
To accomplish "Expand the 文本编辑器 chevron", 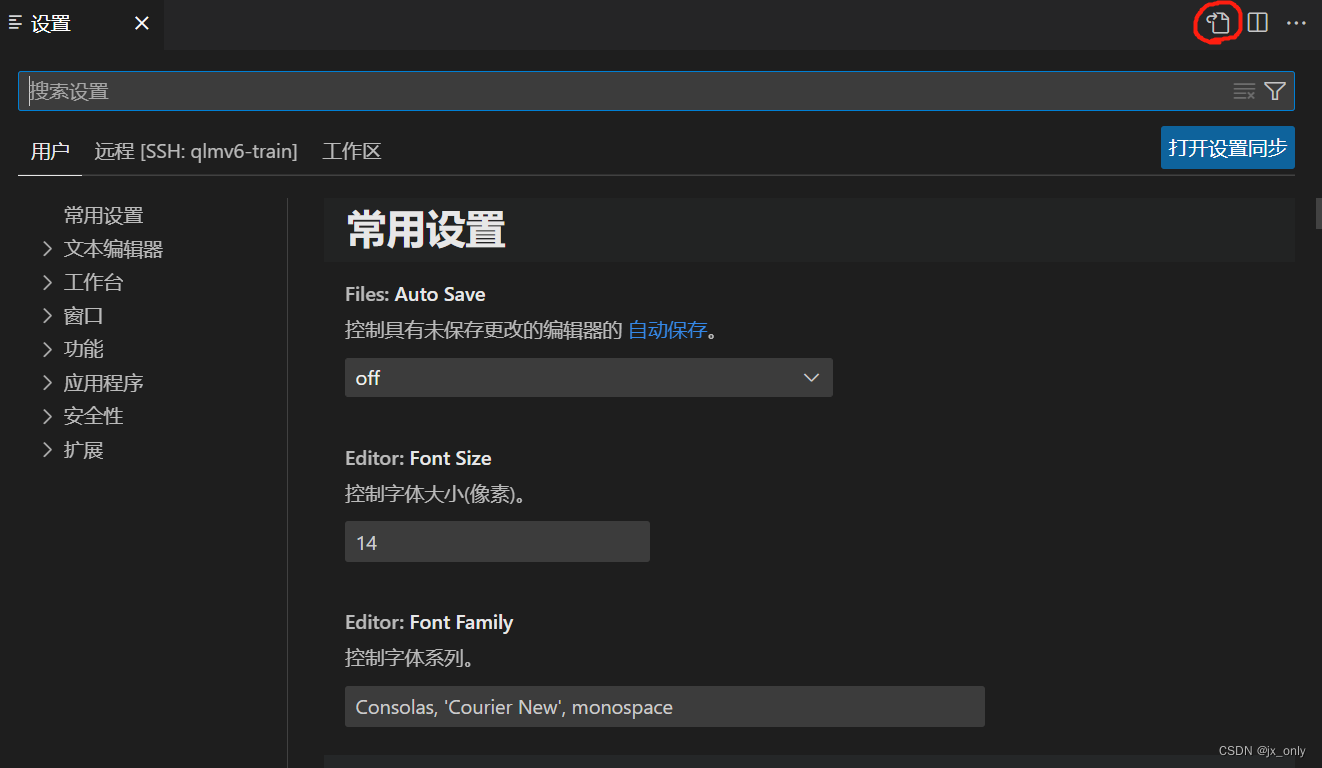I will coord(47,249).
